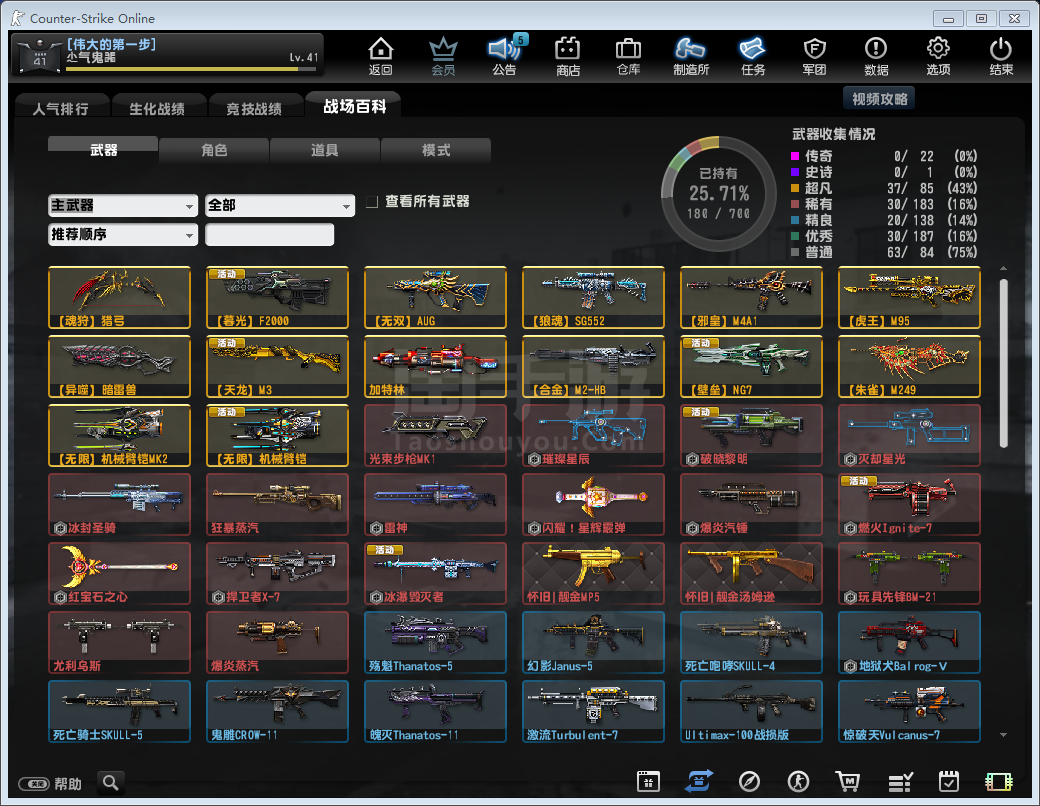Screen dimensions: 1040x806
Task: Click the weapon list scrollbar thumb
Action: point(1004,362)
